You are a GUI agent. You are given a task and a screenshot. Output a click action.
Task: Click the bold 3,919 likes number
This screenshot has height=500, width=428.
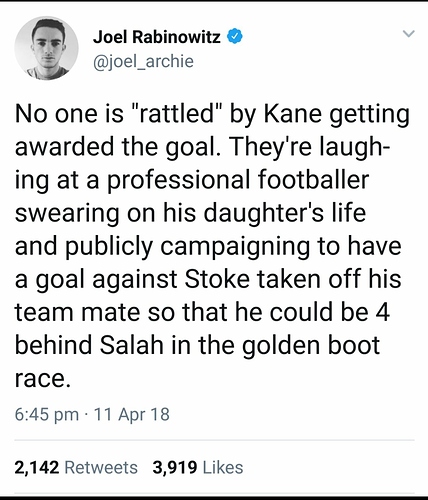coord(175,467)
